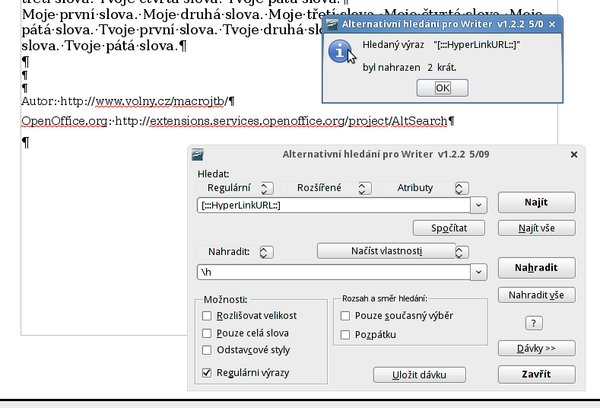
Task: Enable Rozlišovat velikost checkbox
Action: [207, 316]
